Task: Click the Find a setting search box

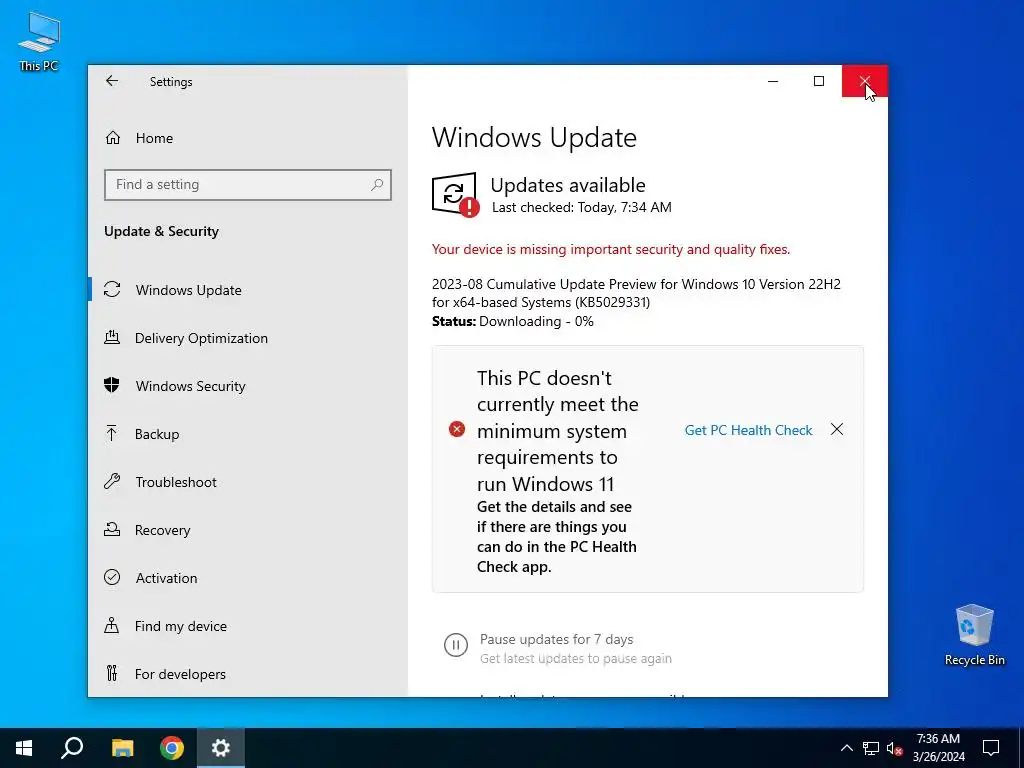Action: pyautogui.click(x=248, y=185)
